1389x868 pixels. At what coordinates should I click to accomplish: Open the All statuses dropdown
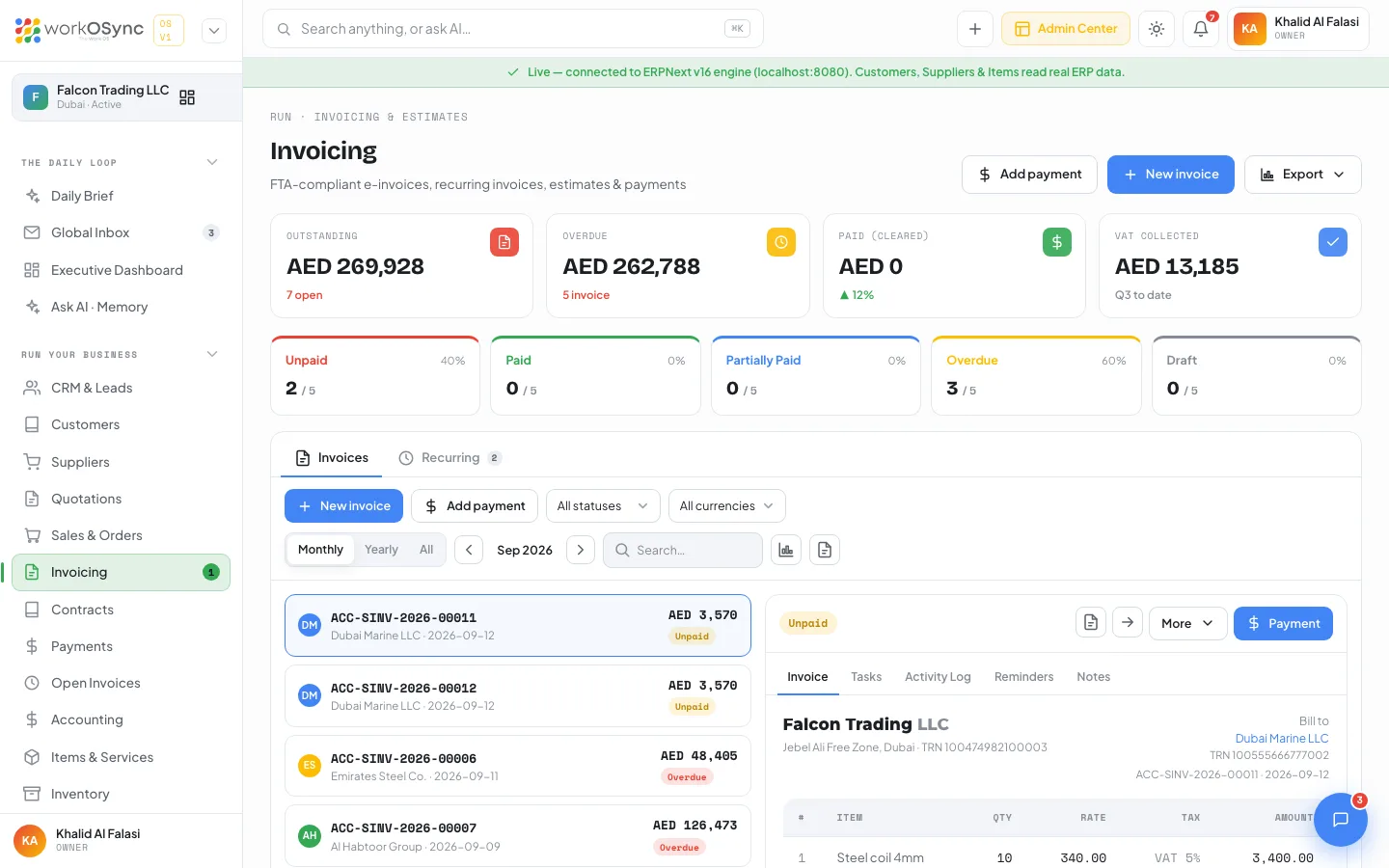click(x=603, y=506)
